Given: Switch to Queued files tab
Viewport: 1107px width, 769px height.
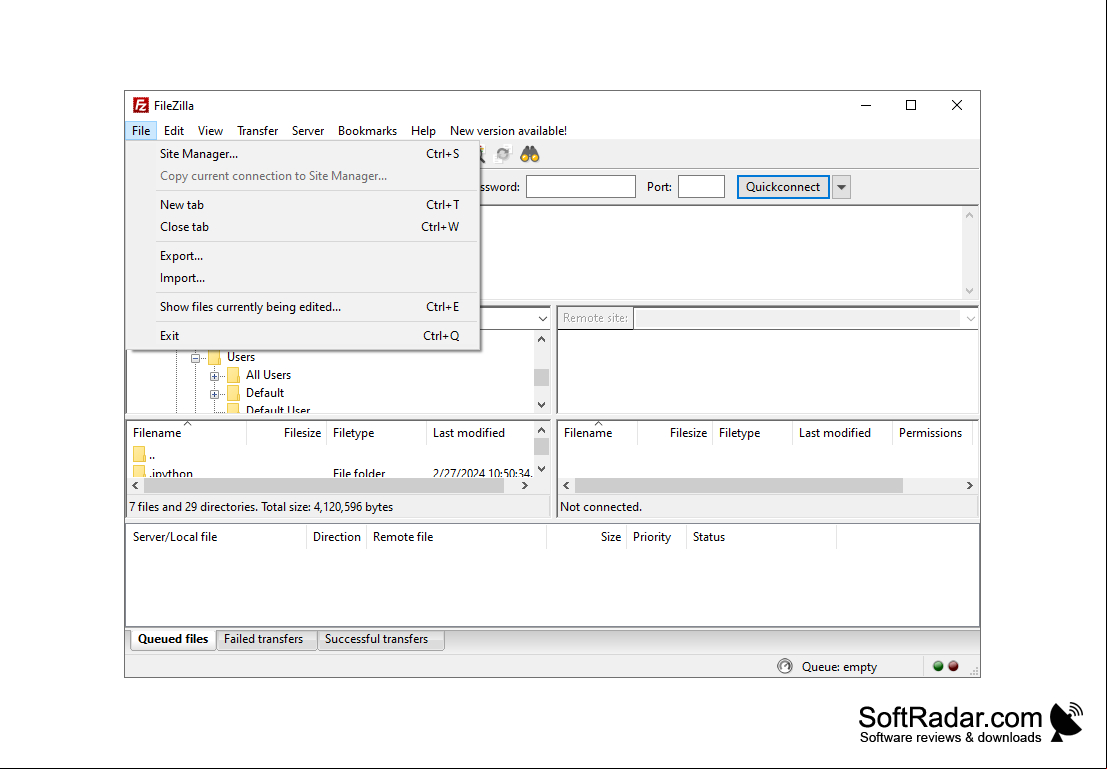Looking at the screenshot, I should click(x=173, y=639).
